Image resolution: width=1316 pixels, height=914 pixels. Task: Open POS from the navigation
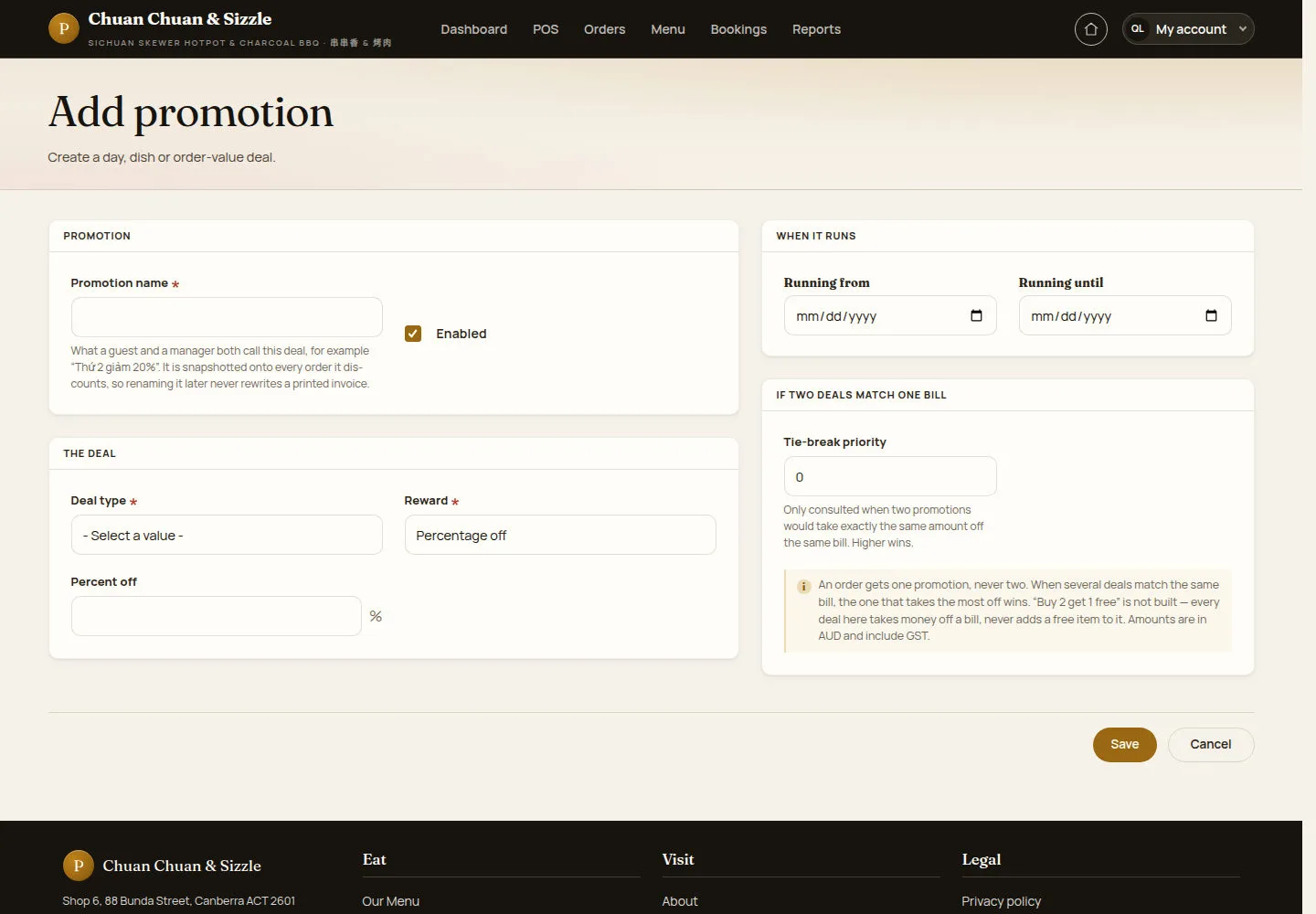pyautogui.click(x=546, y=29)
